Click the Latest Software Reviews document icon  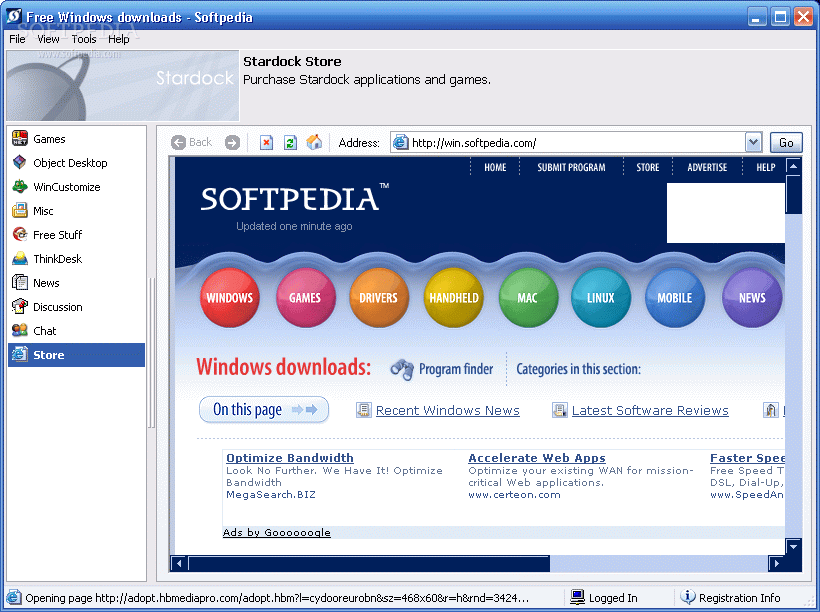[560, 410]
